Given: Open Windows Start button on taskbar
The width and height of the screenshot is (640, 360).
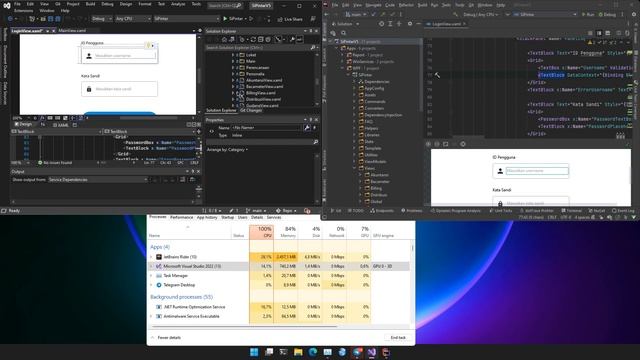Looking at the screenshot, I should click(x=254, y=352).
